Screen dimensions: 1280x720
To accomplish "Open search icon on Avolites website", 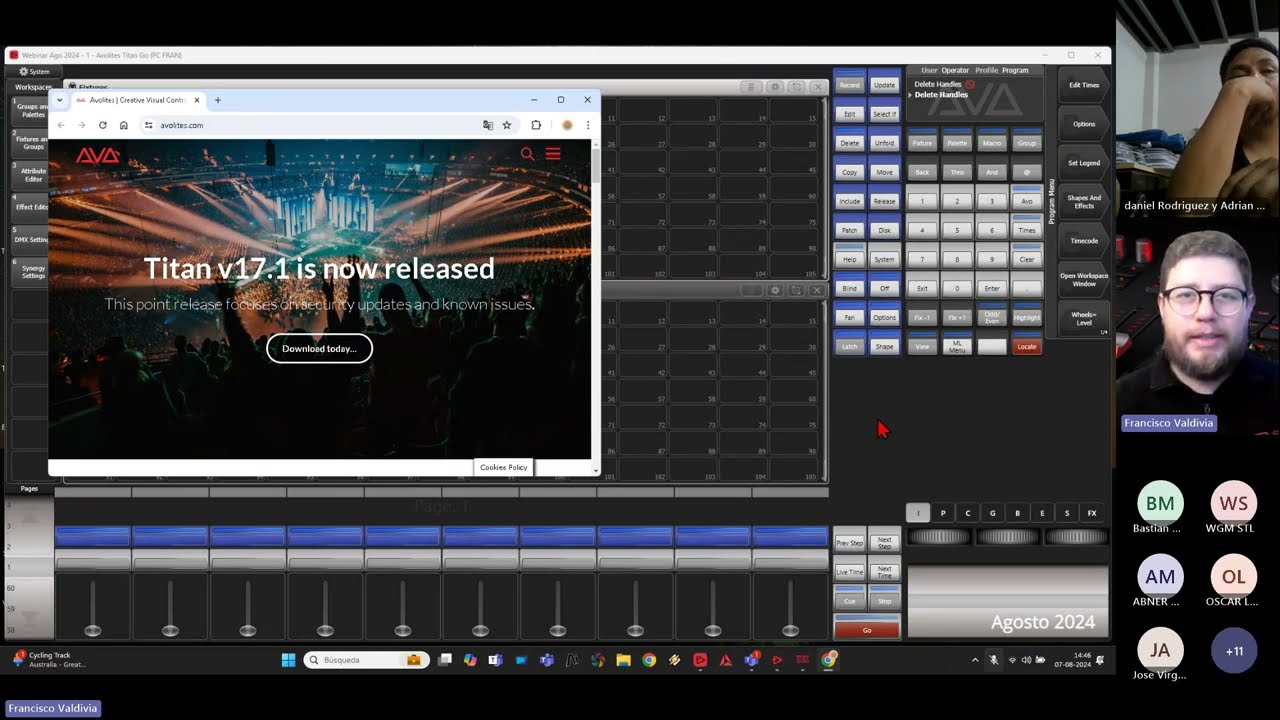I will click(x=527, y=154).
